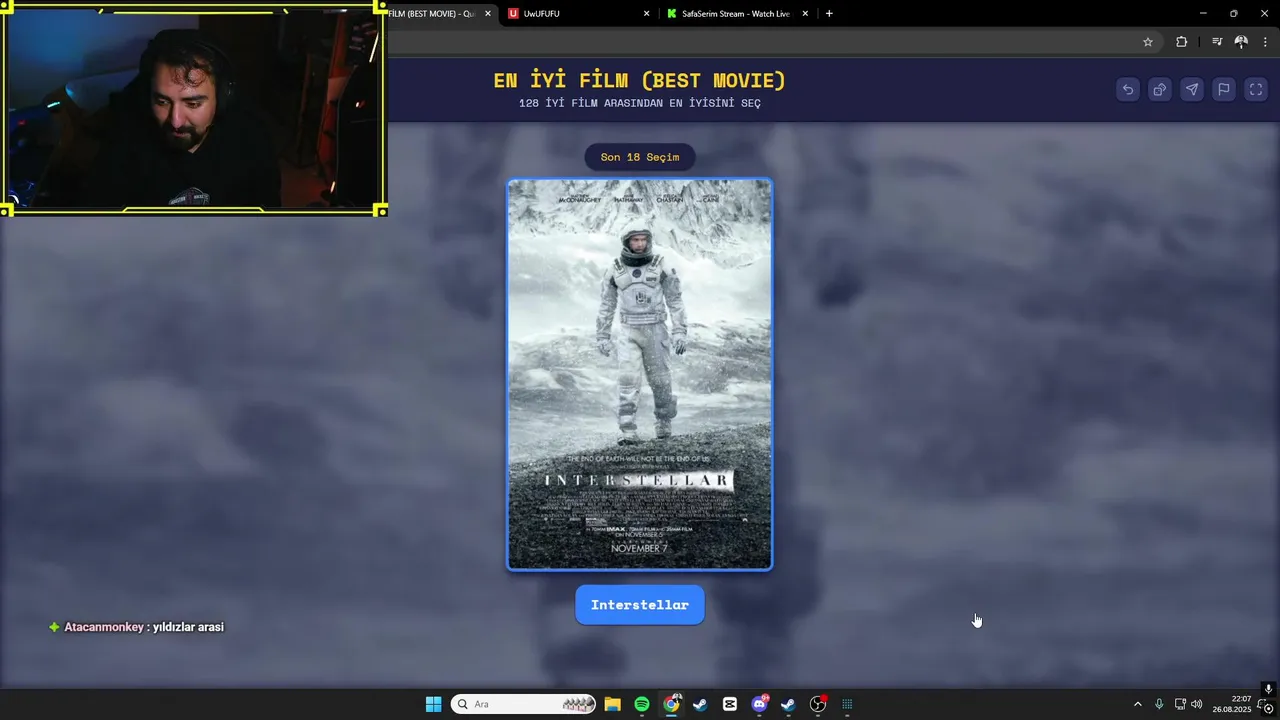
Task: Open the volume speaker tray icon
Action: click(x=1197, y=704)
